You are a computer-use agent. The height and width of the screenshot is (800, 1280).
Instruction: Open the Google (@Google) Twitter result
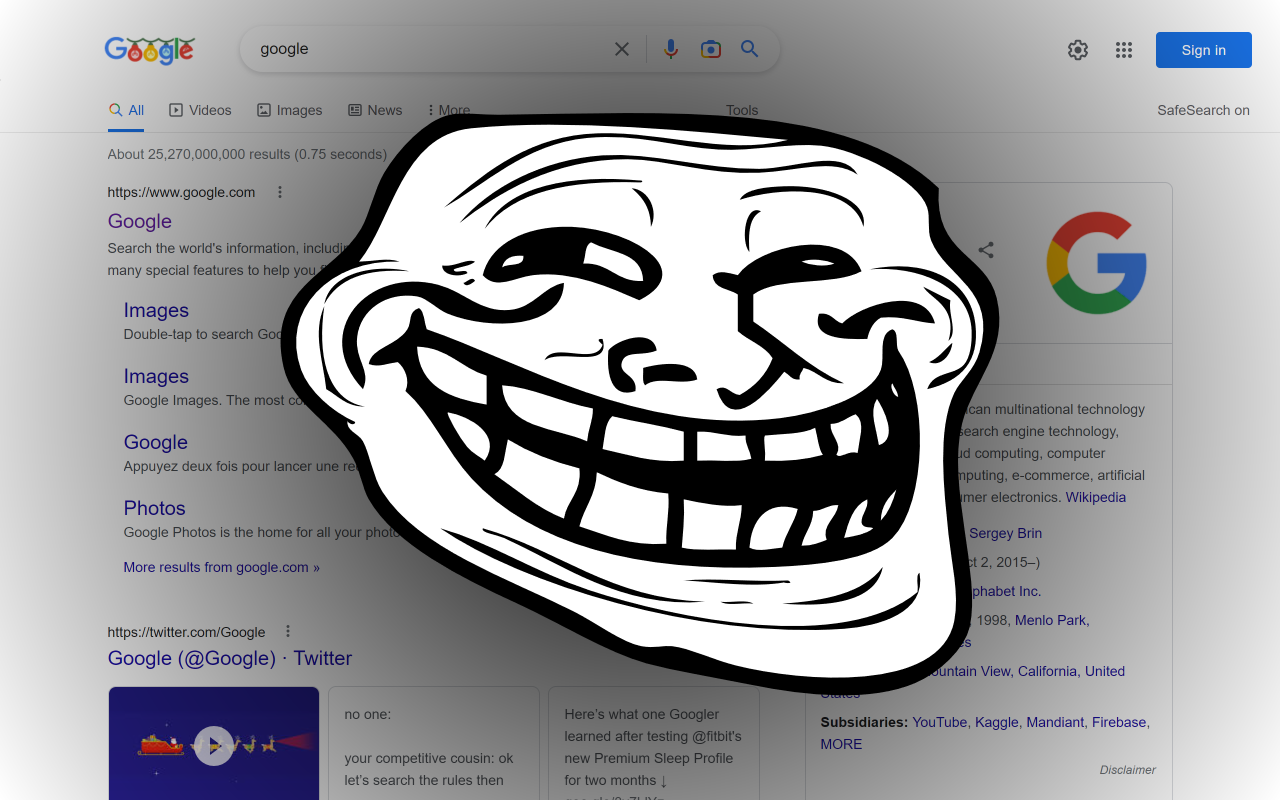pos(230,658)
